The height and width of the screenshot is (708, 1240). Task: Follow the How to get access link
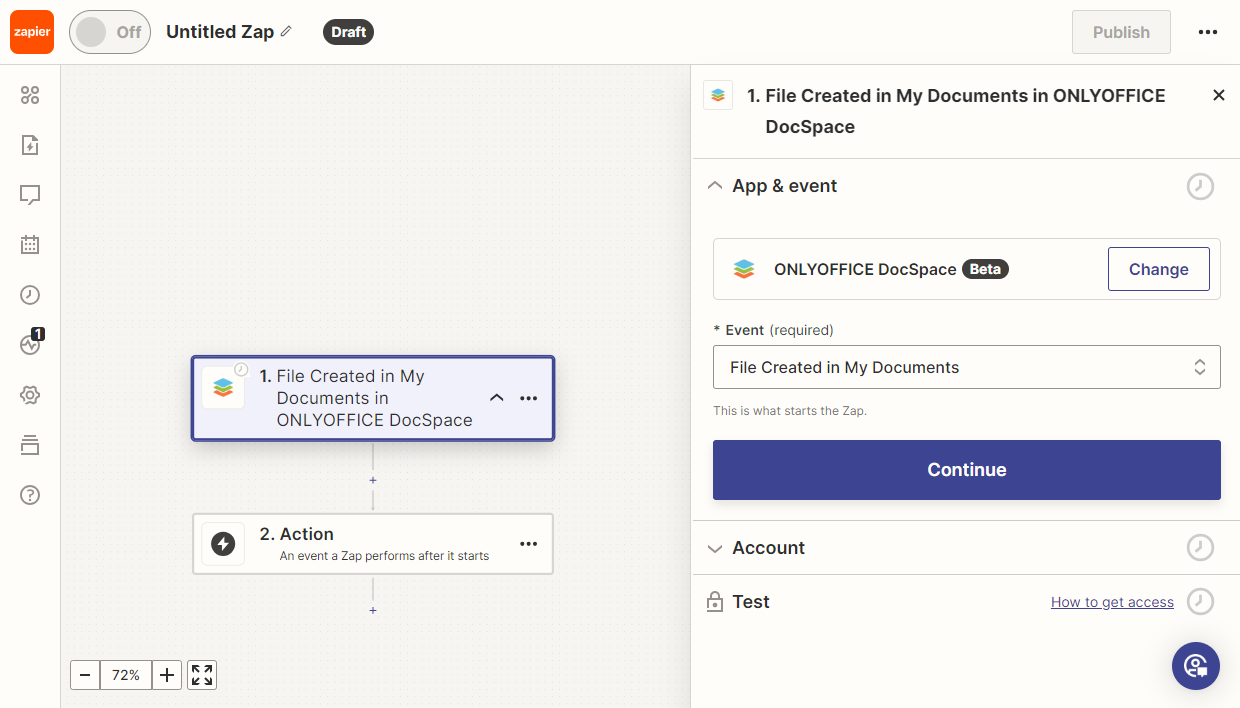pyautogui.click(x=1112, y=602)
